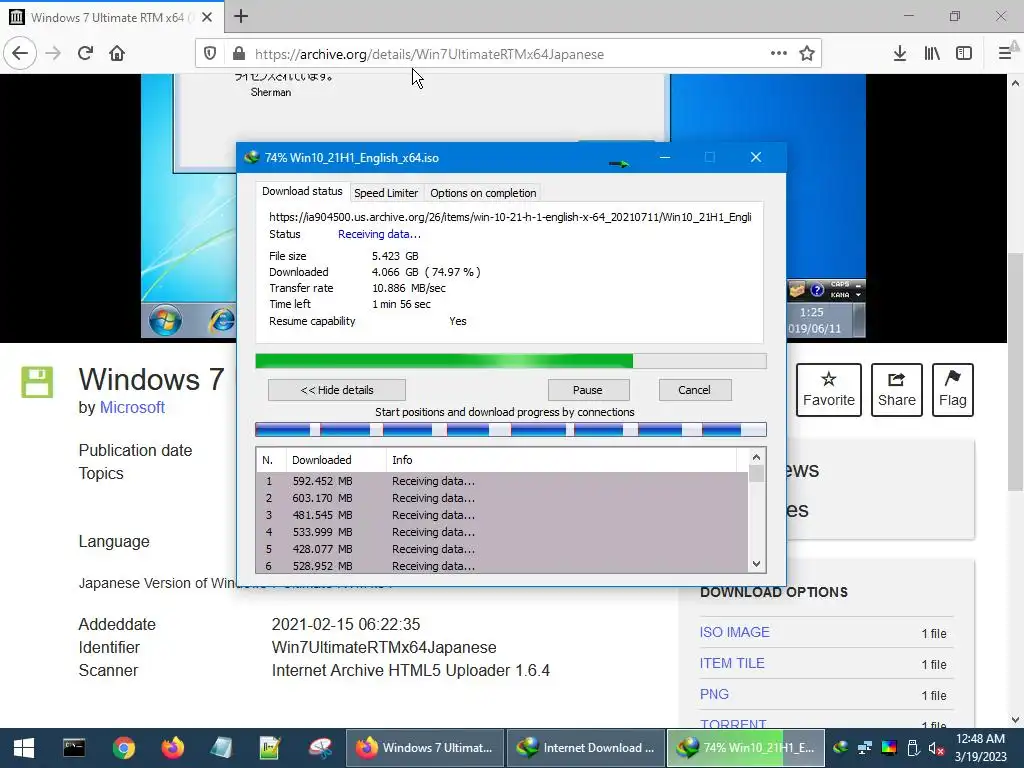The width and height of the screenshot is (1024, 768).
Task: Open ISO IMAGE download option
Action: 735,632
